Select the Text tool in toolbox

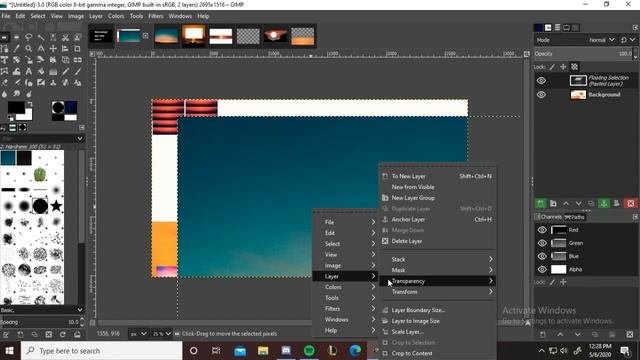coord(29,71)
